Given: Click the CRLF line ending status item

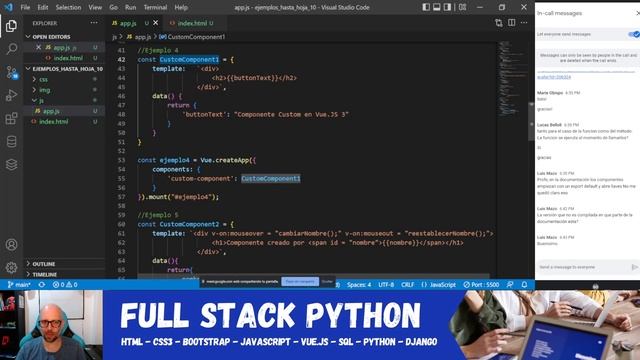Looking at the screenshot, I should tap(407, 284).
